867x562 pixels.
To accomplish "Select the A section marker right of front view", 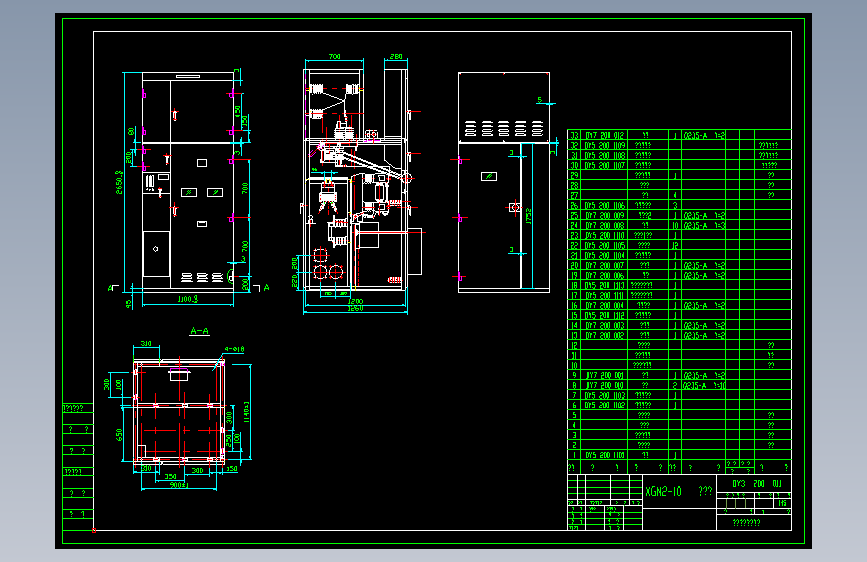I will pyautogui.click(x=267, y=288).
